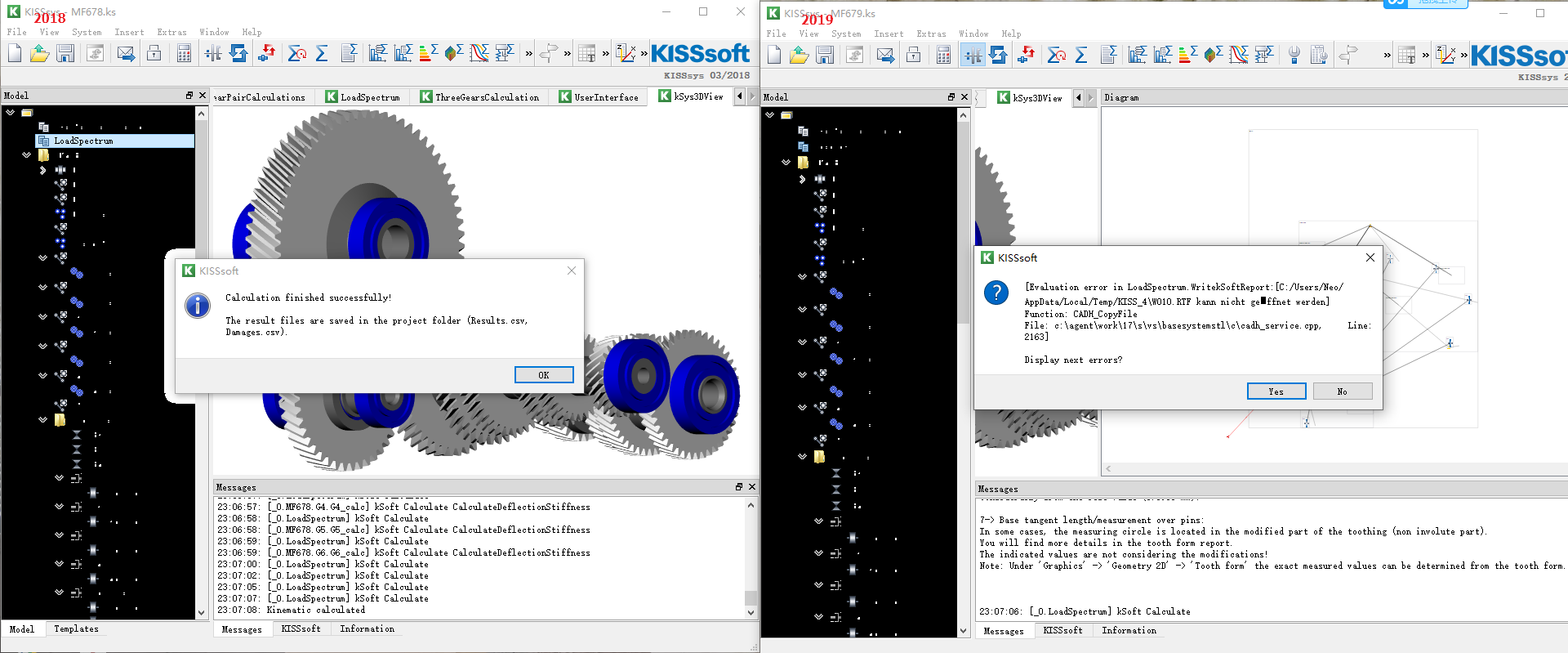Click left scroll arrow under MF679 Diagram pane
Viewport: 1568px width, 653px height.
1108,469
